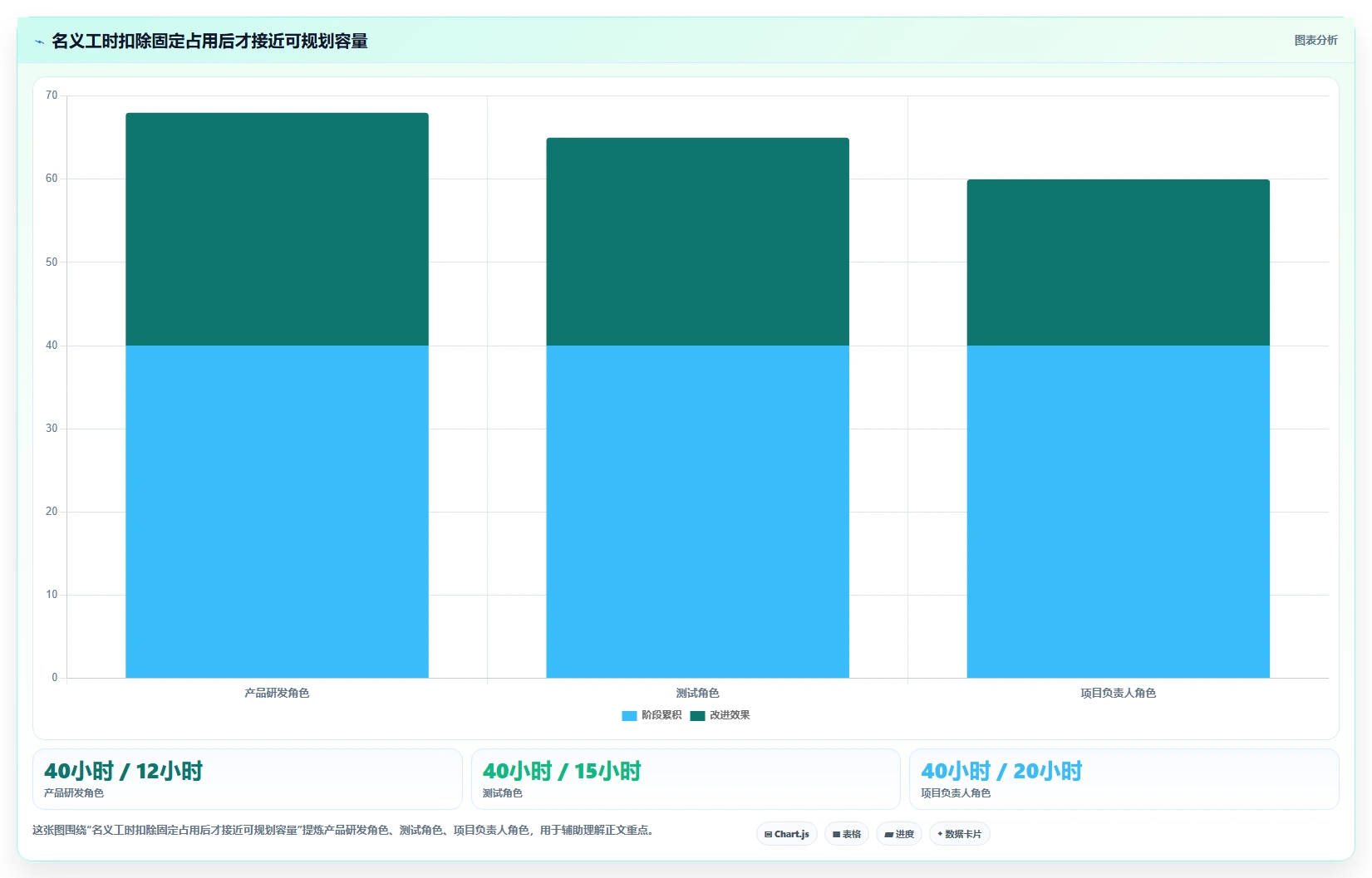
Task: Click the 0 tick on the y-axis
Action: click(x=55, y=678)
